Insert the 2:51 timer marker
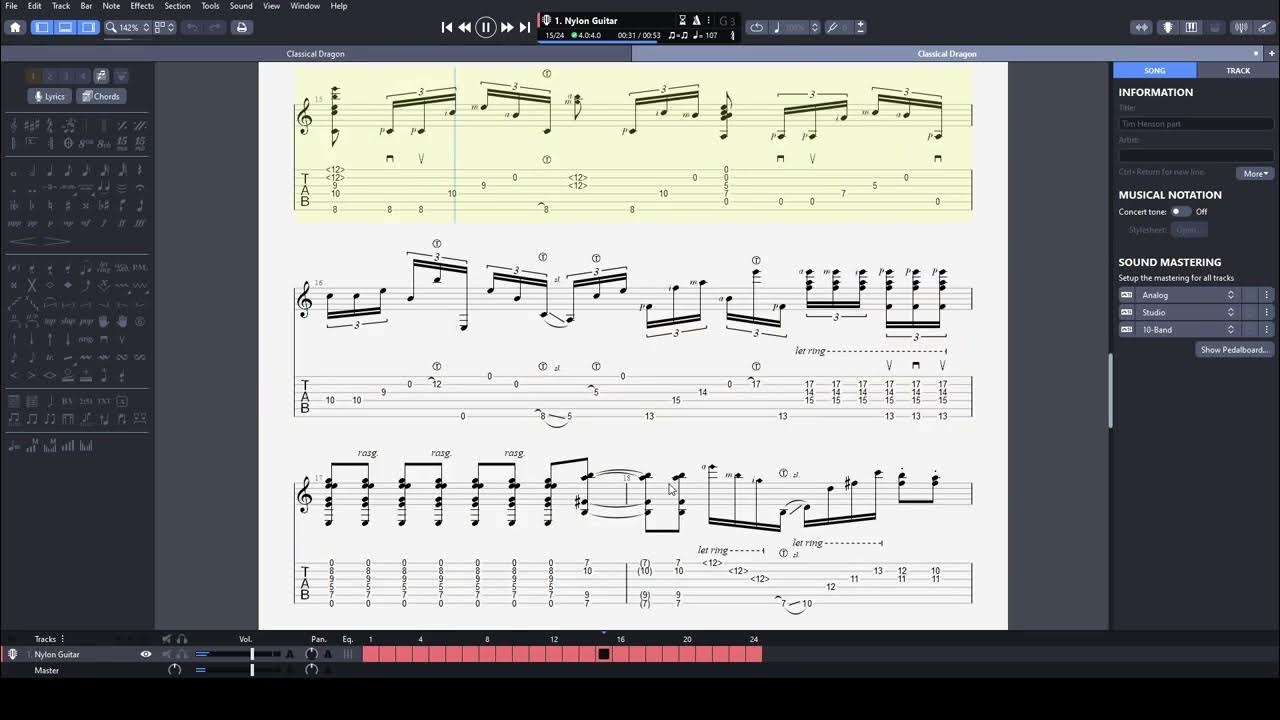This screenshot has width=1280, height=720. tap(87, 401)
